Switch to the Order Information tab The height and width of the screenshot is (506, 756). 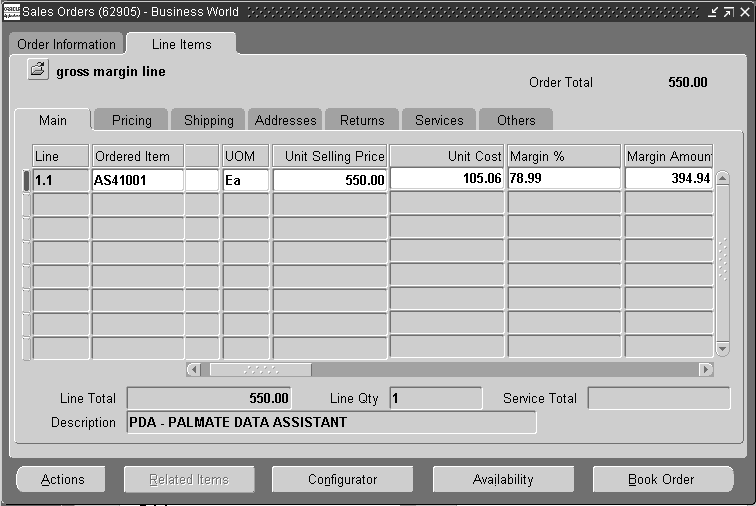[66, 44]
